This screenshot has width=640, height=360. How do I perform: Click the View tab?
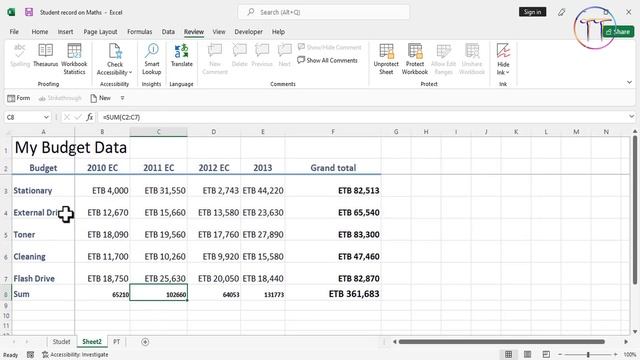point(219,31)
